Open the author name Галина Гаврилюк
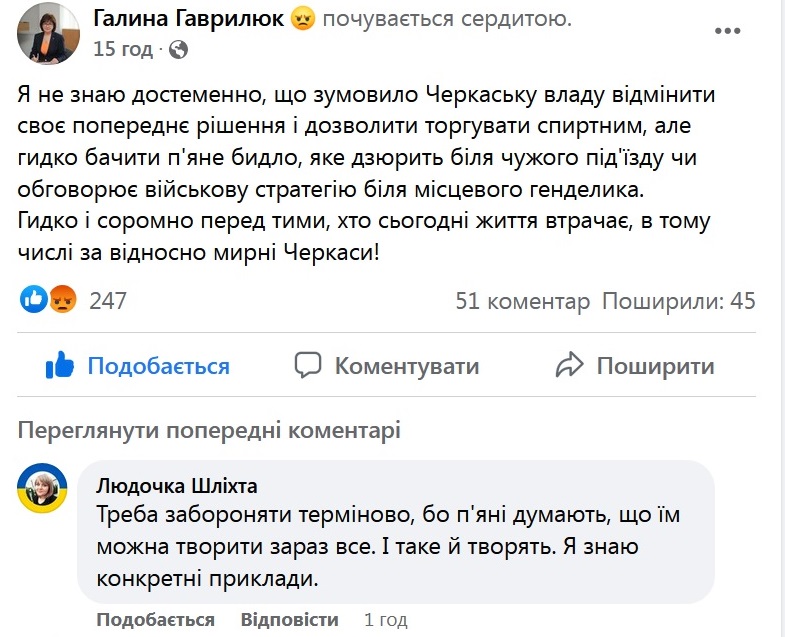 (x=185, y=18)
